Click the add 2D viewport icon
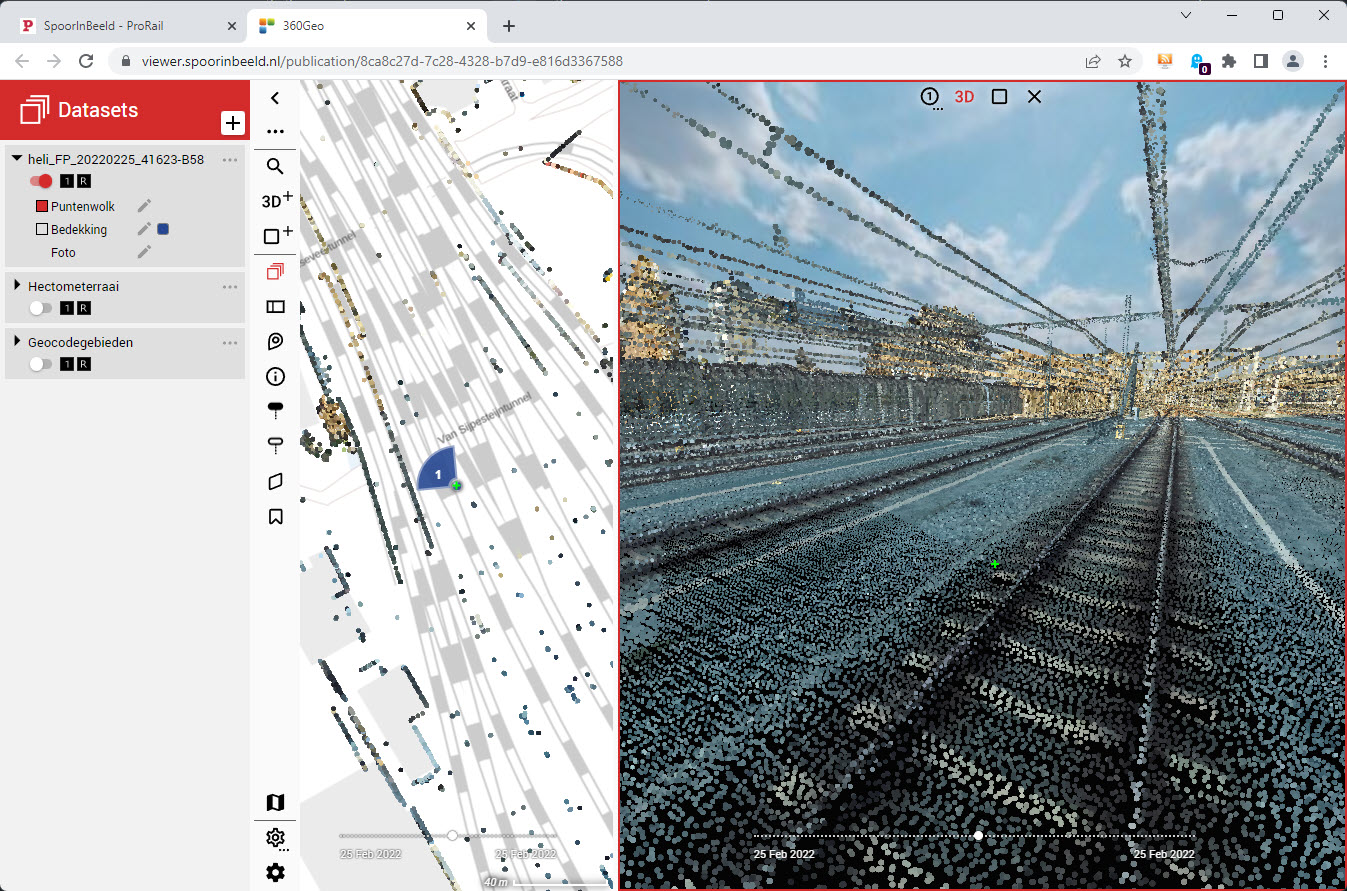This screenshot has width=1347, height=891. pos(275,235)
